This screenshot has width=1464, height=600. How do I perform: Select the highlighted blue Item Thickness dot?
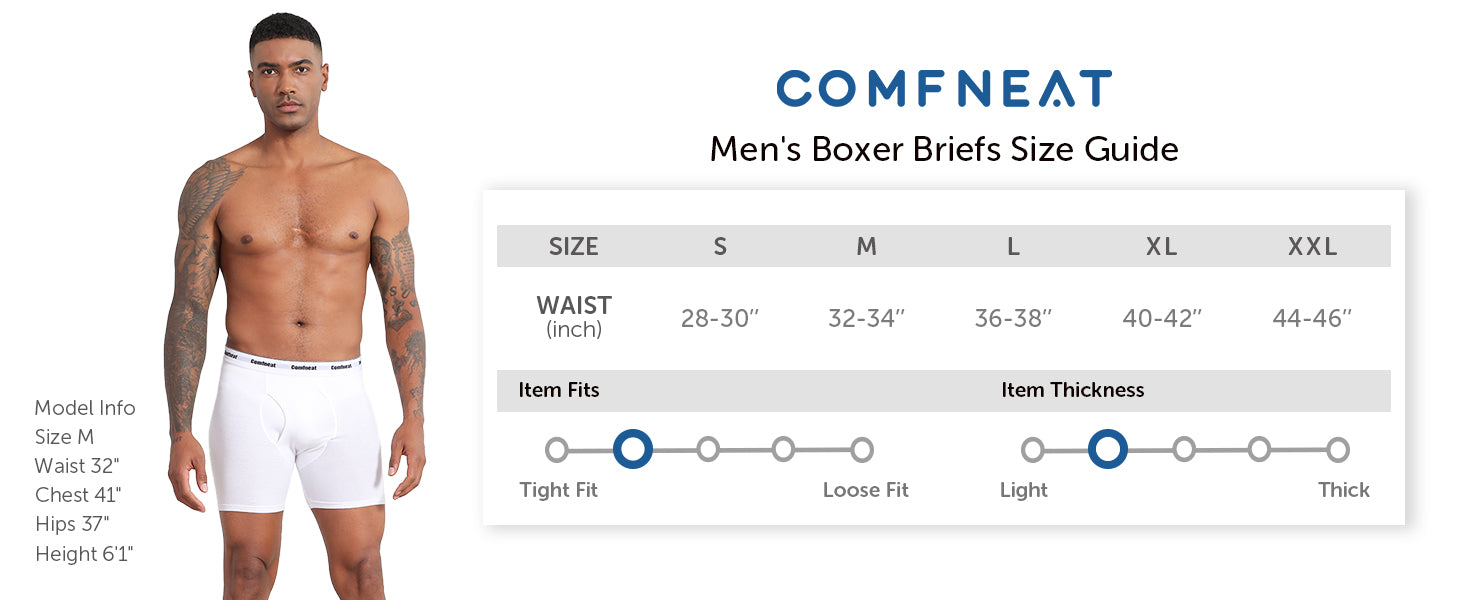click(x=1107, y=450)
